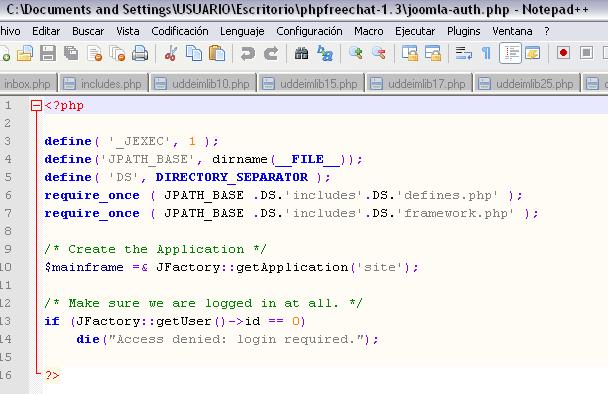Click the Close All documents icon
608x394 pixels.
[117, 53]
